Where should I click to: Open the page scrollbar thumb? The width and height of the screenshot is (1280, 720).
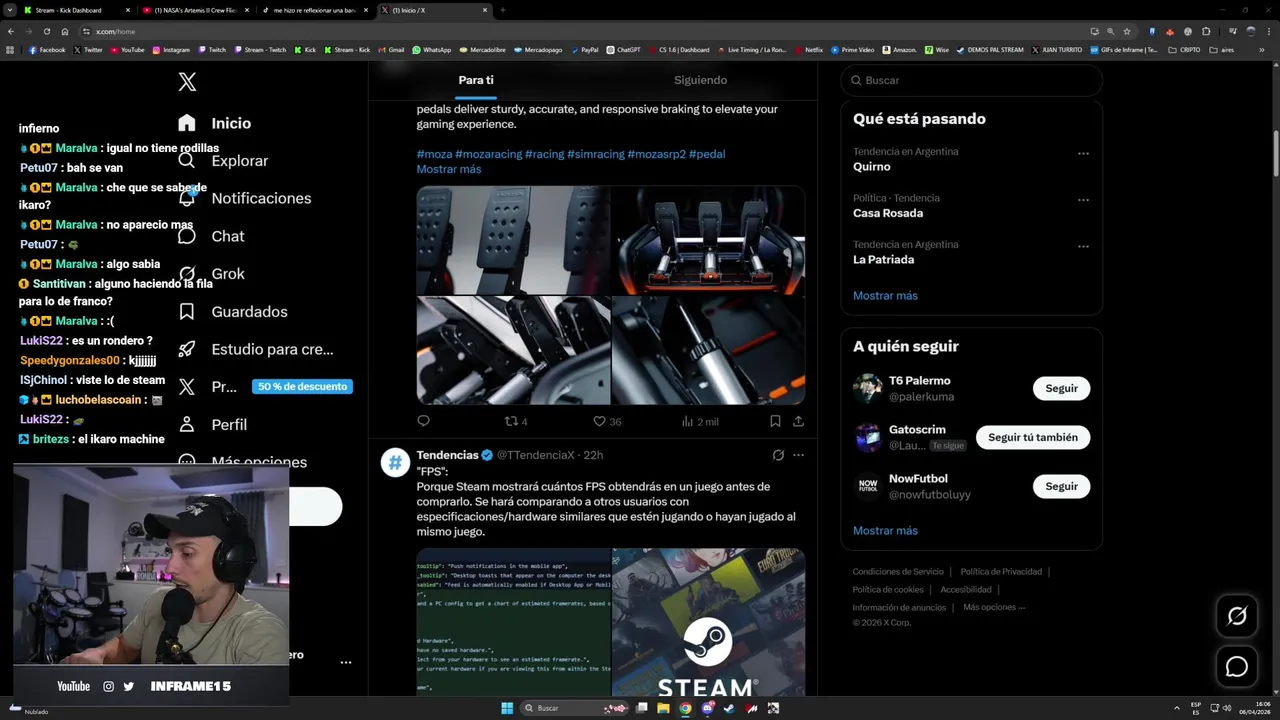(1276, 152)
